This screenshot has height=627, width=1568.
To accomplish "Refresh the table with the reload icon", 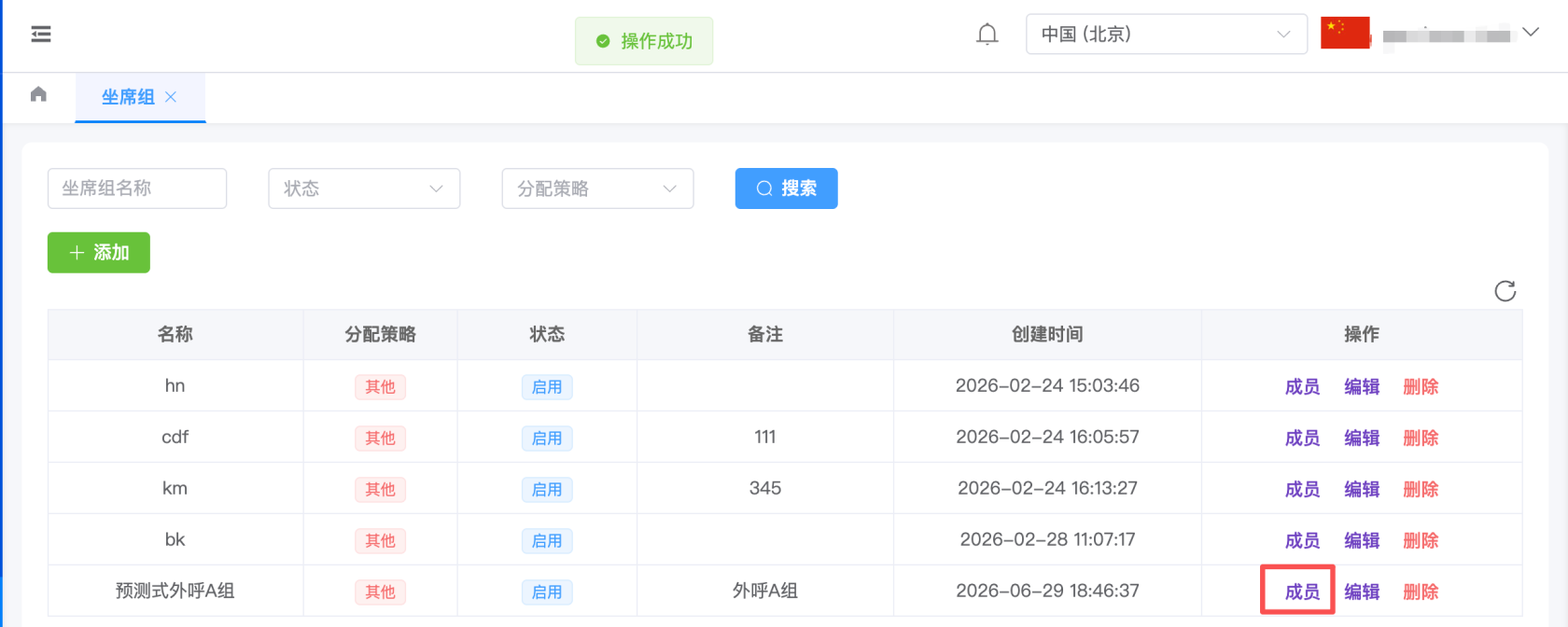I will (1505, 291).
